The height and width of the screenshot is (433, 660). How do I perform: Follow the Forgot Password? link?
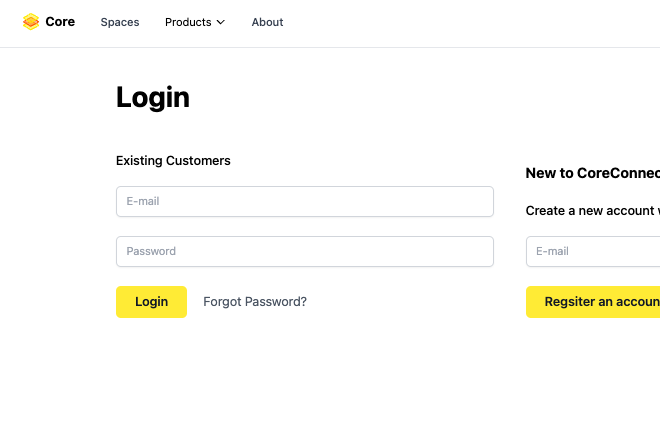[255, 301]
